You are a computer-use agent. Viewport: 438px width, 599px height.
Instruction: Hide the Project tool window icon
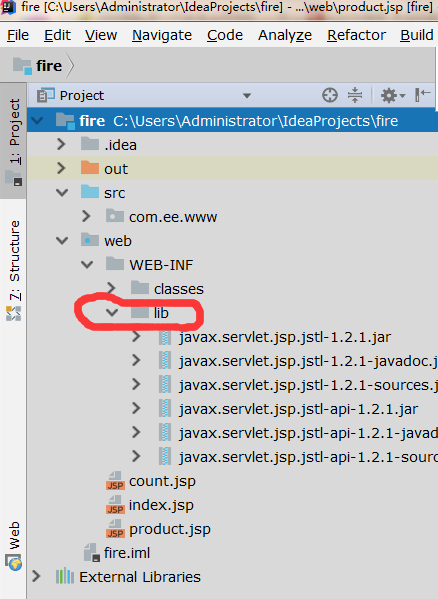pyautogui.click(x=423, y=95)
